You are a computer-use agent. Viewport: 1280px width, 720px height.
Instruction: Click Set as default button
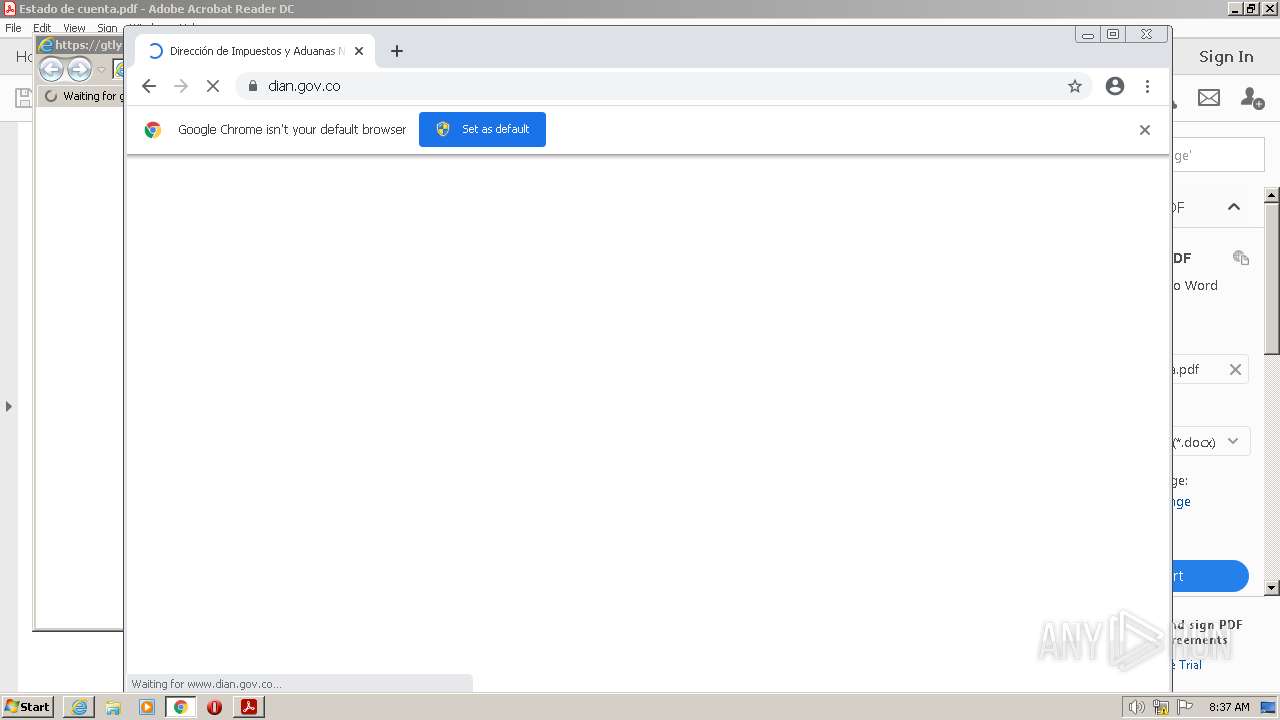point(482,129)
